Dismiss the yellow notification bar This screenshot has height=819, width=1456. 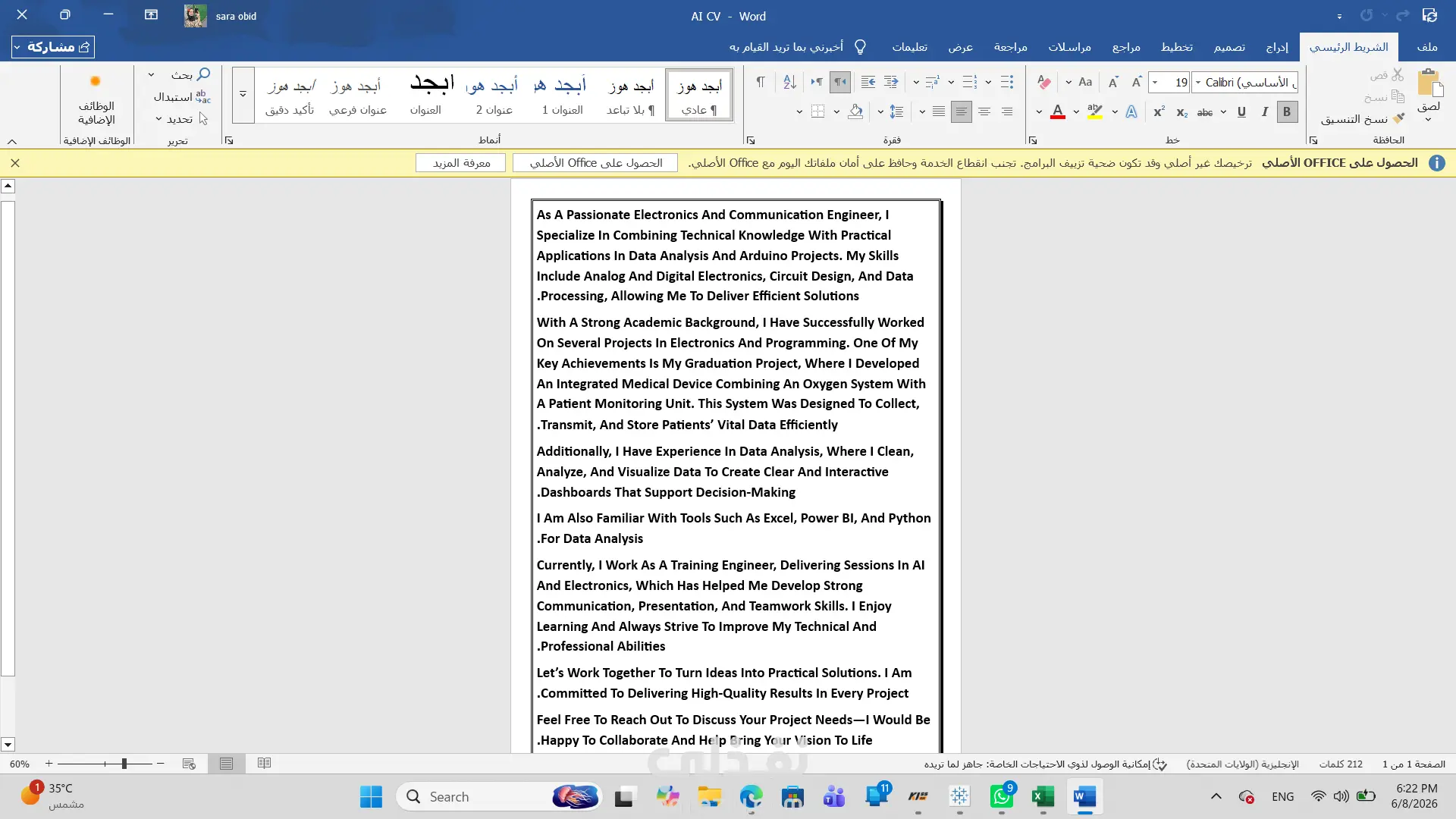tap(15, 163)
